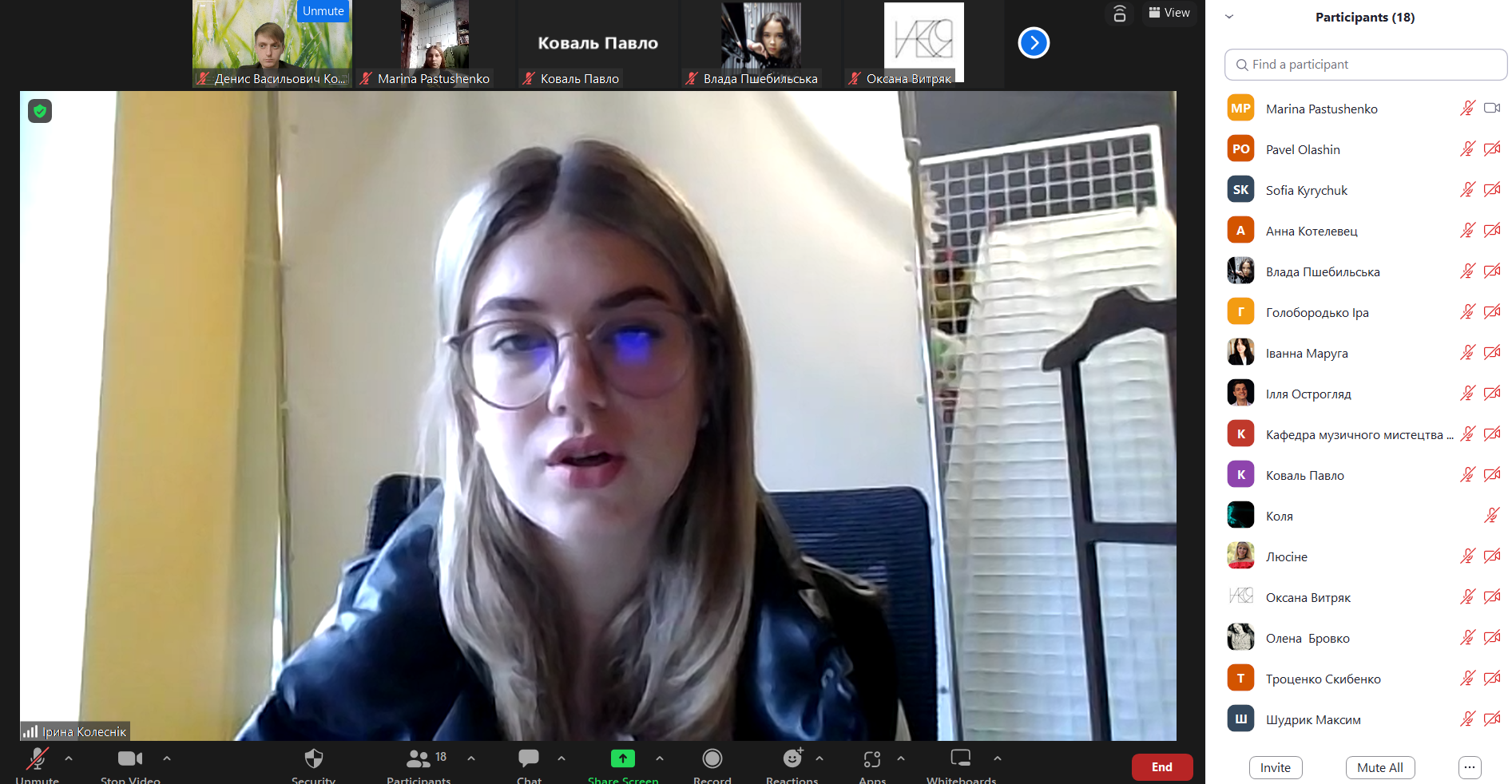This screenshot has width=1512, height=784.
Task: Open the Chat bubble icon
Action: click(x=529, y=758)
